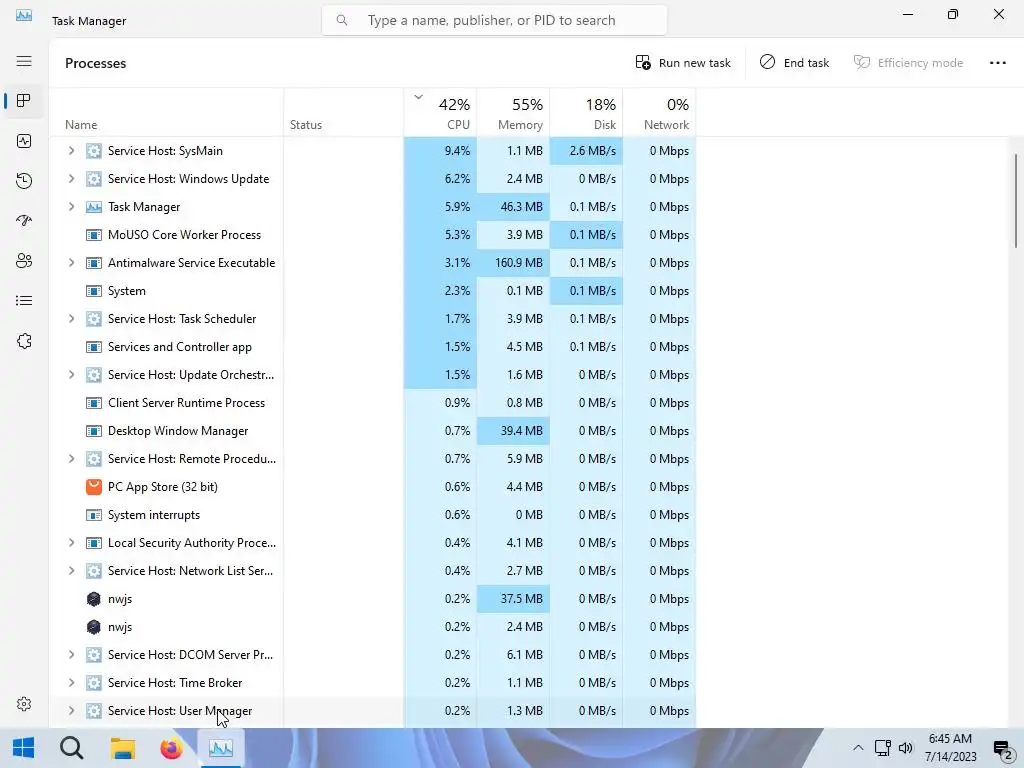Open File Explorer from the taskbar
The width and height of the screenshot is (1024, 768).
[x=122, y=748]
